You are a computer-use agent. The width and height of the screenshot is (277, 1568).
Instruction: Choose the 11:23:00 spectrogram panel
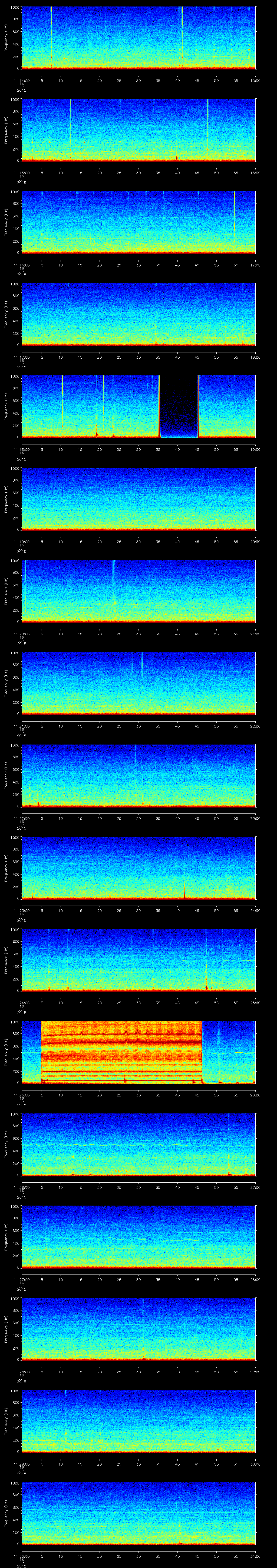point(139,868)
